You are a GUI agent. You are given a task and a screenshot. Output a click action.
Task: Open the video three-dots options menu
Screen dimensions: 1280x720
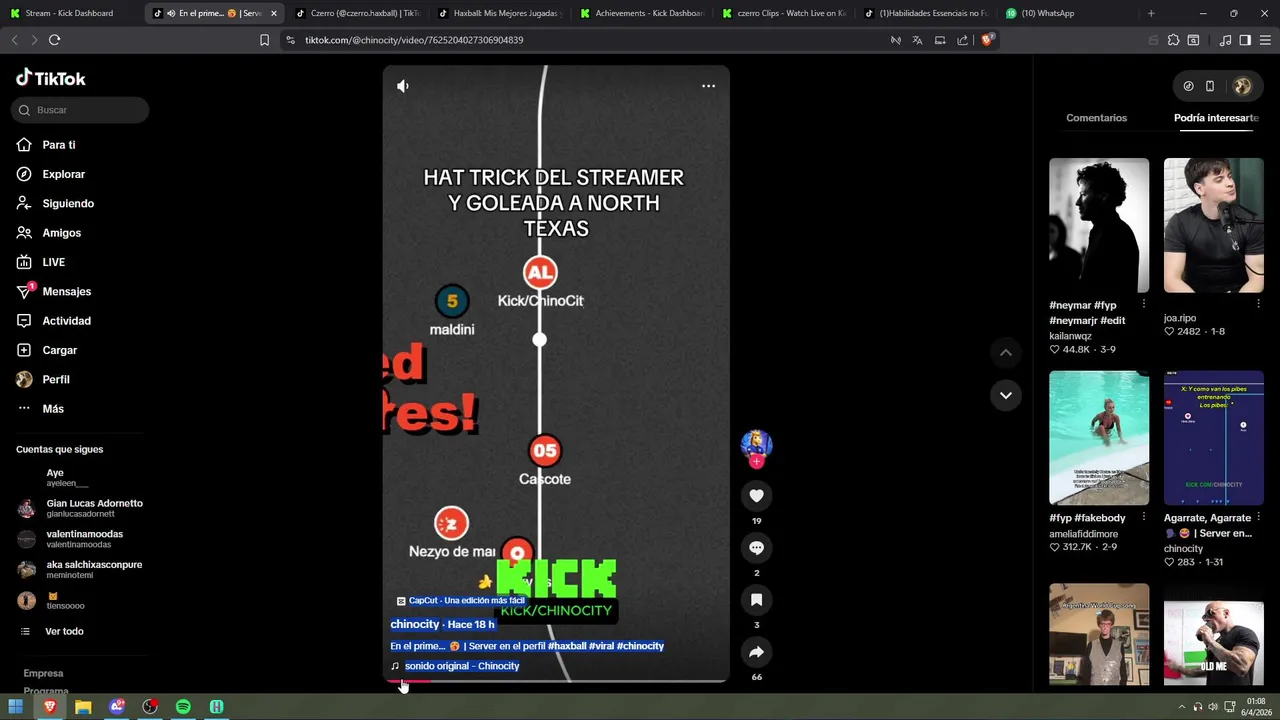click(708, 86)
